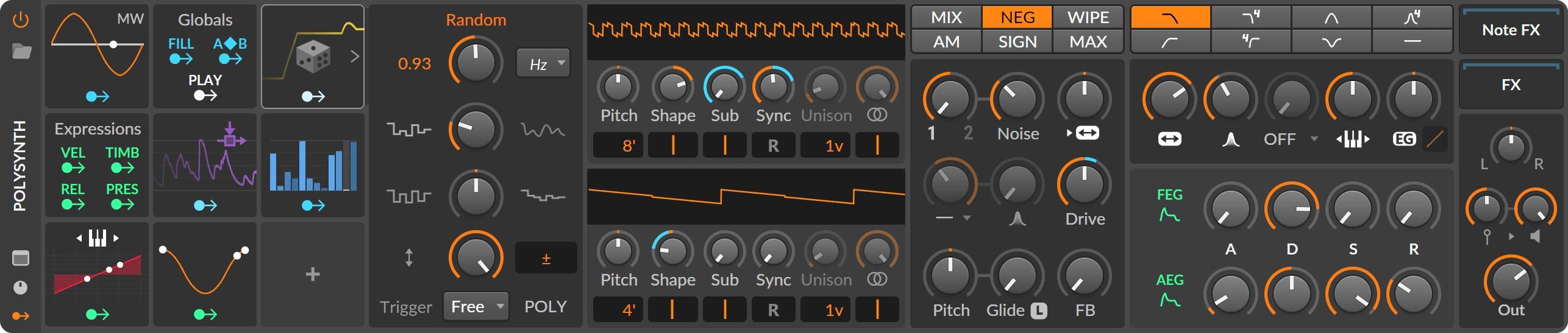Click the TIMB expression routing arrow

click(x=122, y=168)
